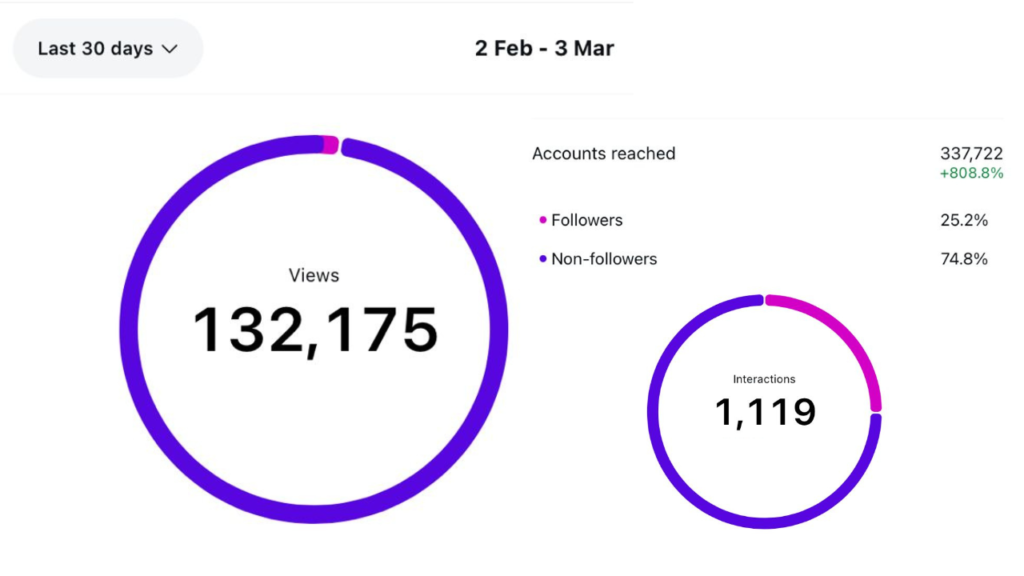
Task: Click the green +808.8% growth indicator
Action: click(x=971, y=173)
